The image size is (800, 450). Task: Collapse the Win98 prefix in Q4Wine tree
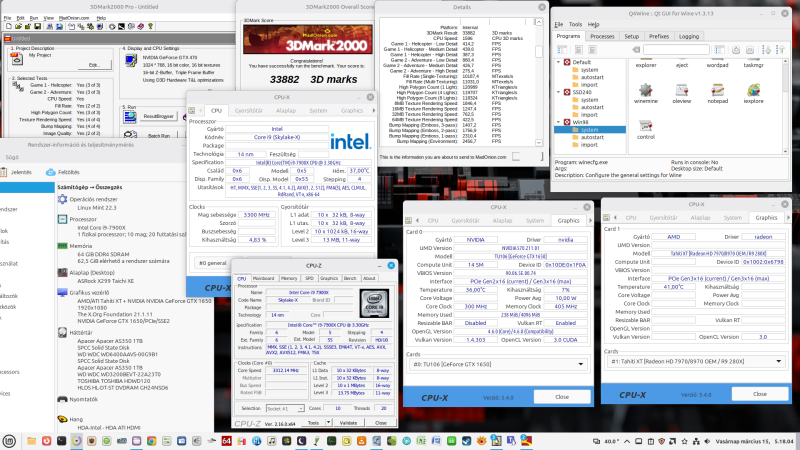pyautogui.click(x=559, y=122)
